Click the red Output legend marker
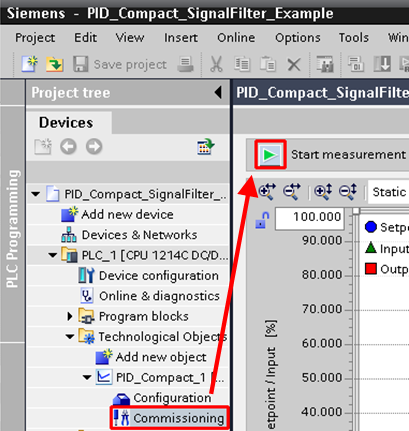 (x=371, y=269)
